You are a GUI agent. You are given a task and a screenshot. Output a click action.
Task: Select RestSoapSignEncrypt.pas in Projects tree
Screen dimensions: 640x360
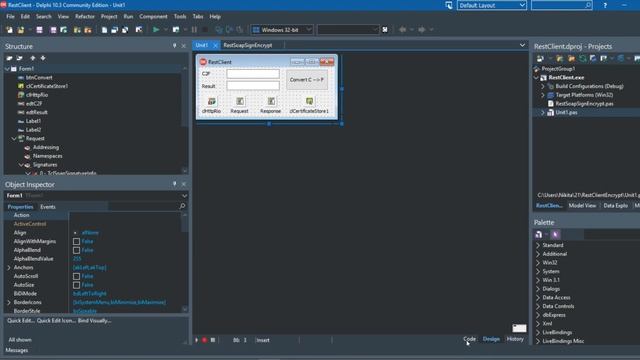coord(584,104)
